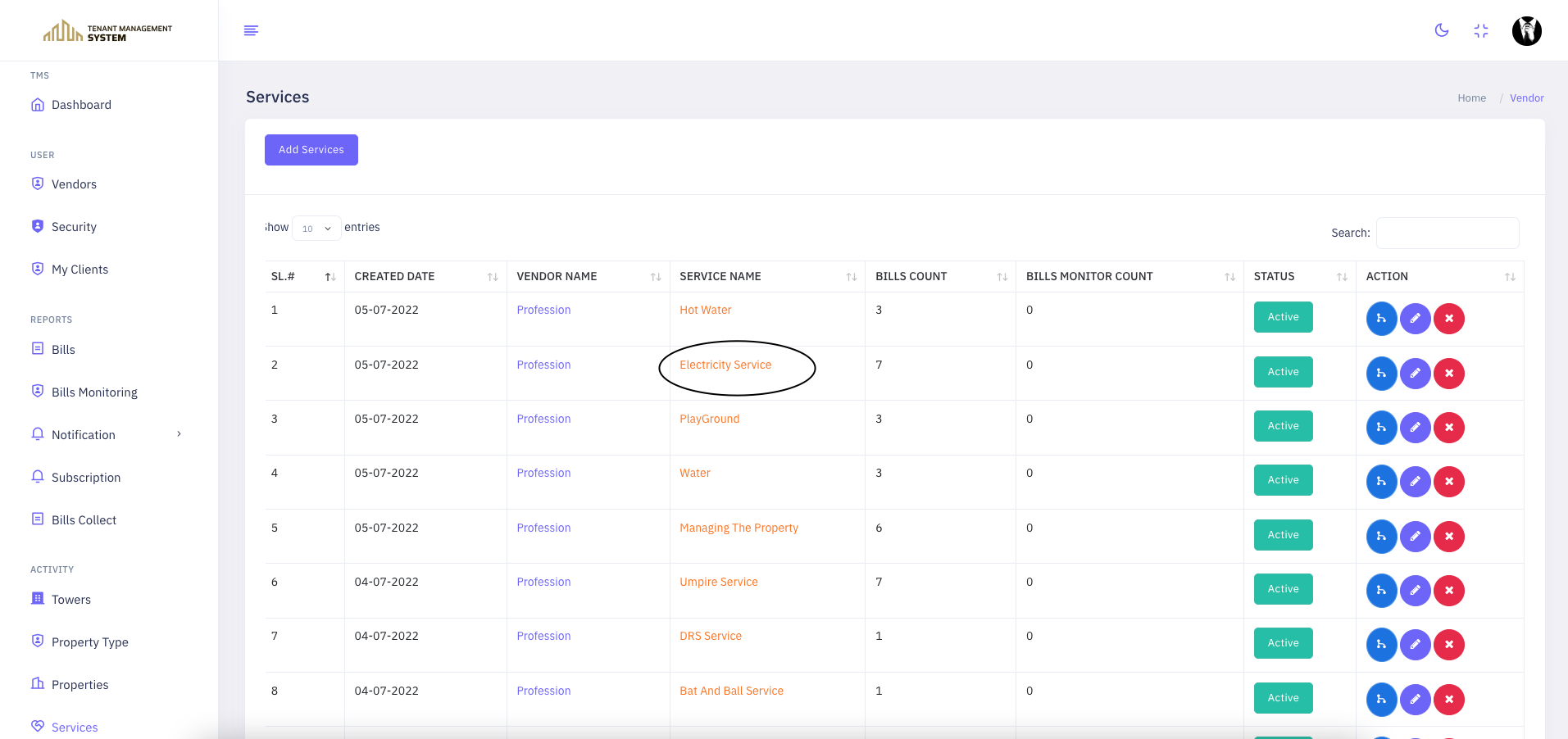Toggle Active status for Water service
Viewport: 1568px width, 739px height.
coord(1283,480)
